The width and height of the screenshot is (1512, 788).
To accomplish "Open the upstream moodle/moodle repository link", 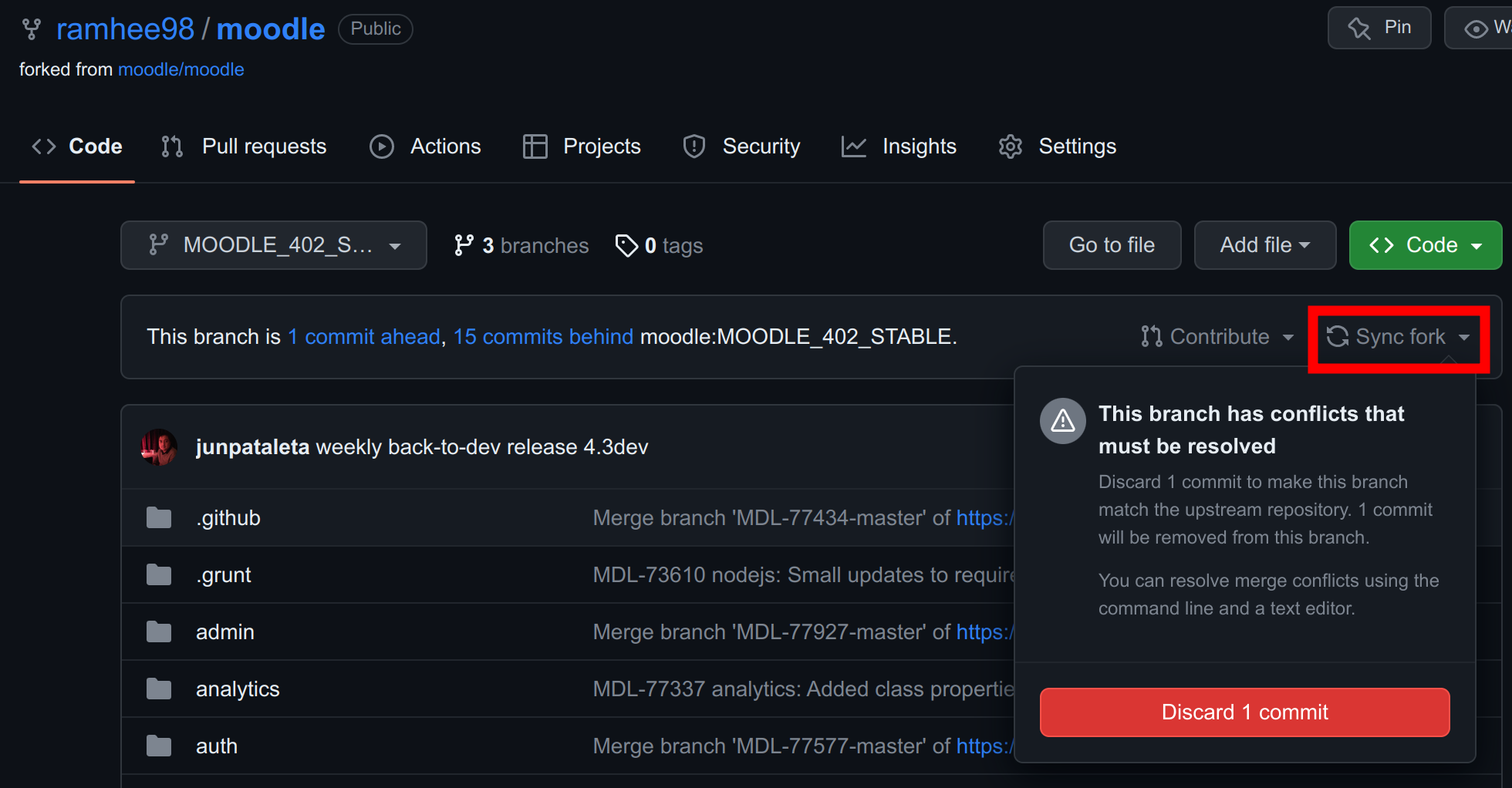I will (x=181, y=69).
